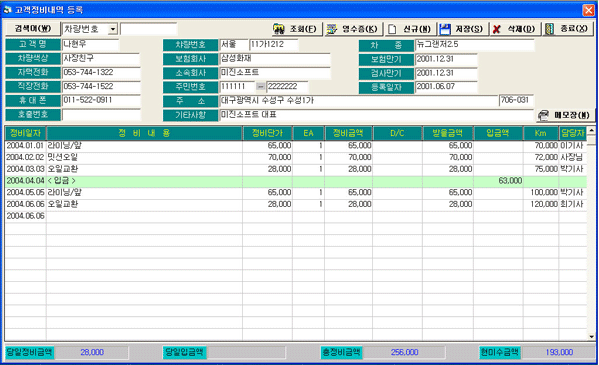The height and width of the screenshot is (365, 599).
Task: Click the 당일정비금액 value 28,000
Action: (x=92, y=352)
